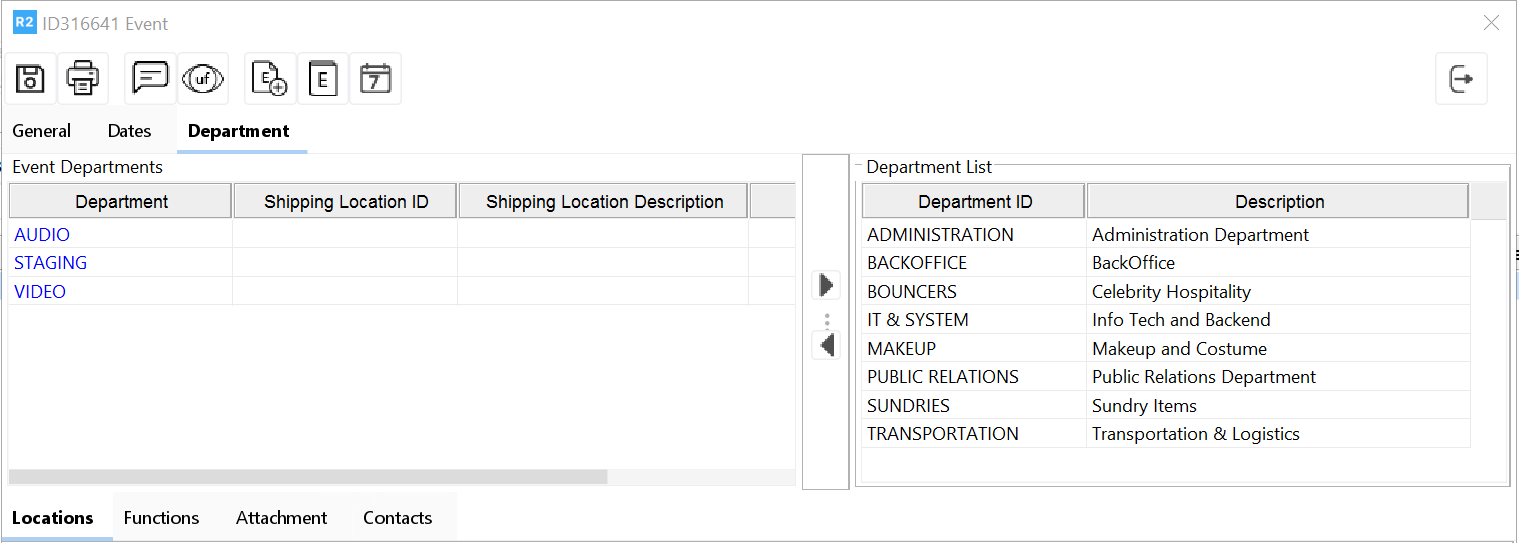Click the exit arrow icon
The width and height of the screenshot is (1519, 543).
tap(1461, 78)
